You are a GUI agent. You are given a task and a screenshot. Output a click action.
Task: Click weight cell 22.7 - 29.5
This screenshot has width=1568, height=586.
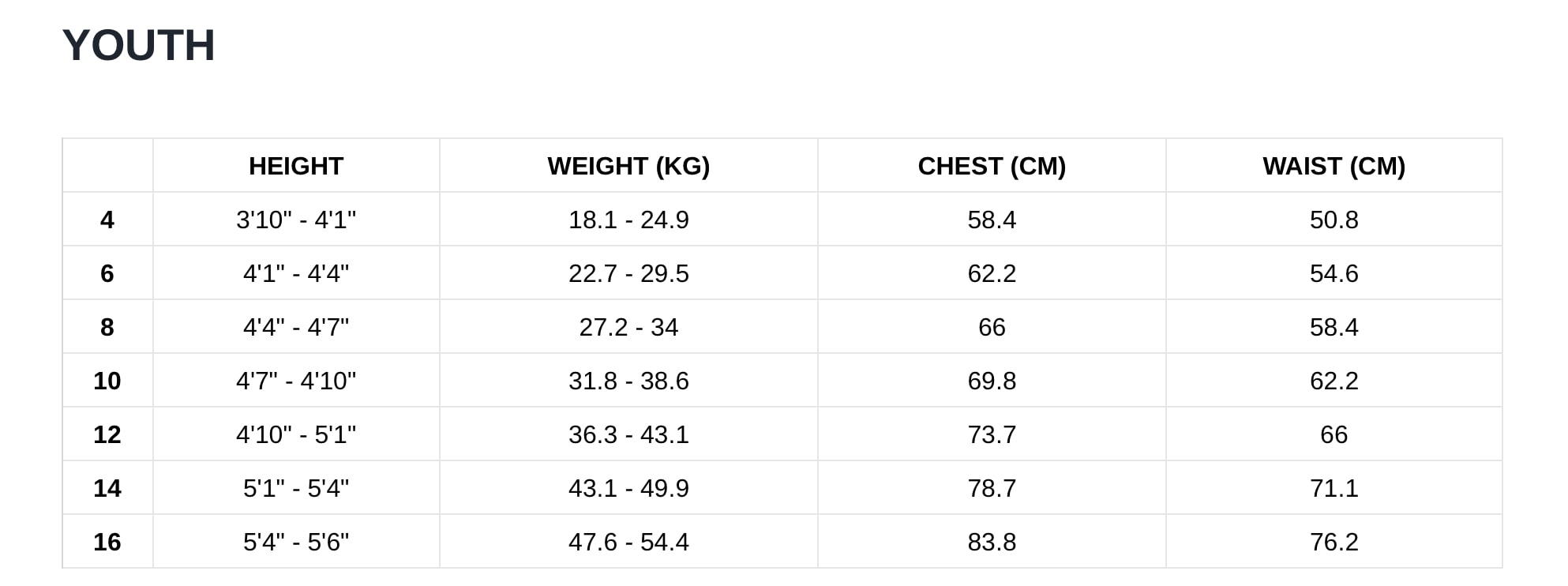tap(628, 273)
